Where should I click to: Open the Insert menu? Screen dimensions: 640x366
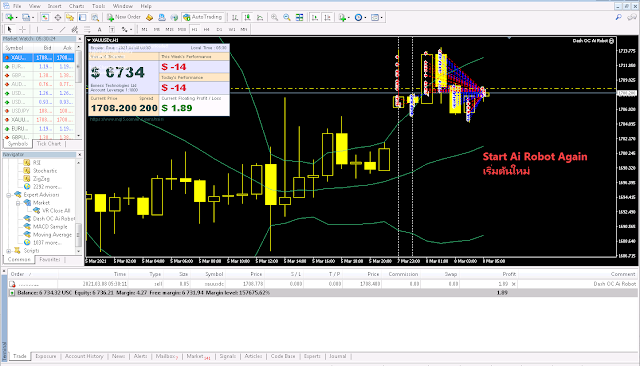pos(54,6)
